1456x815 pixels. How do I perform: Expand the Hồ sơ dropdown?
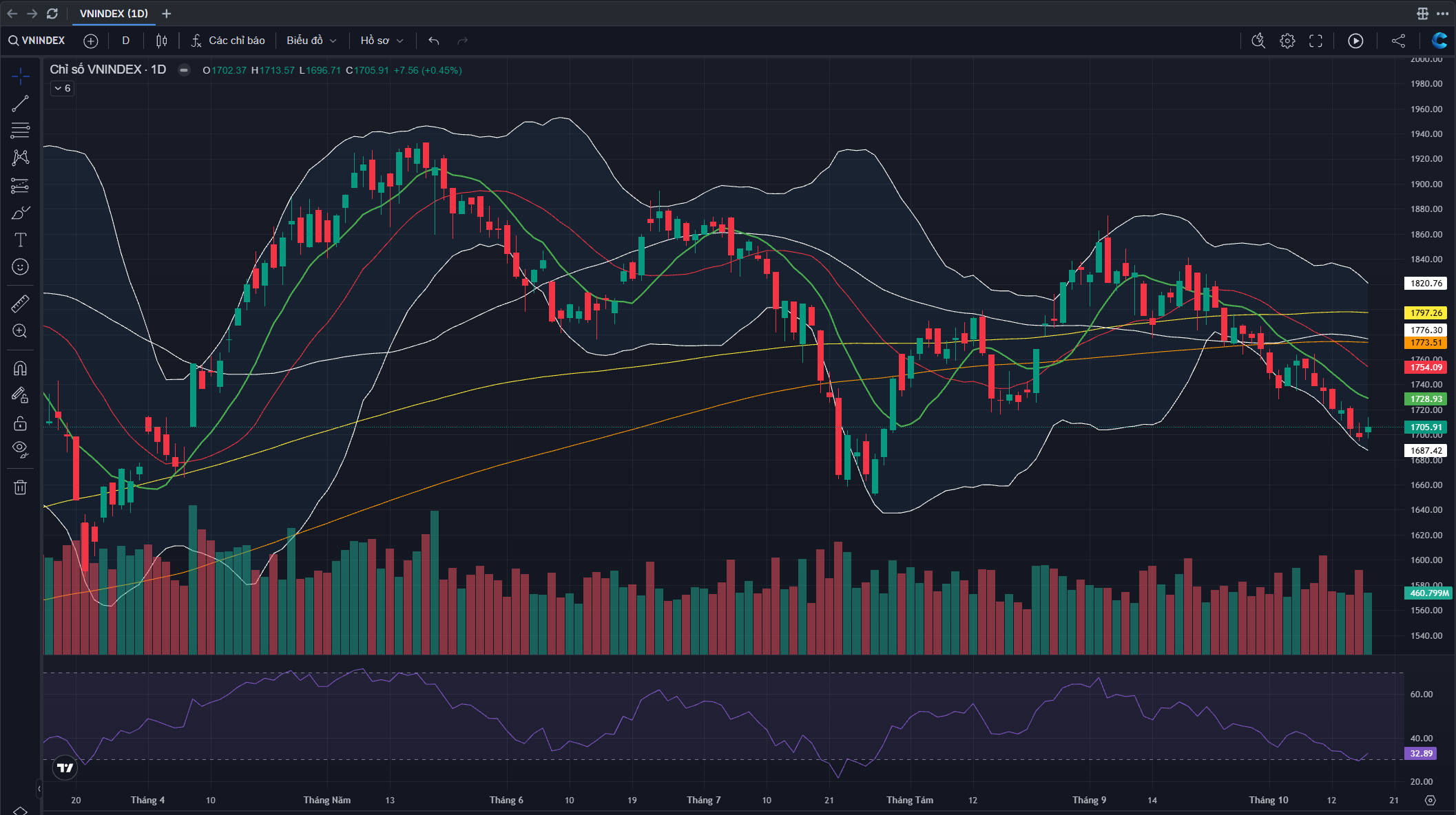pyautogui.click(x=382, y=41)
